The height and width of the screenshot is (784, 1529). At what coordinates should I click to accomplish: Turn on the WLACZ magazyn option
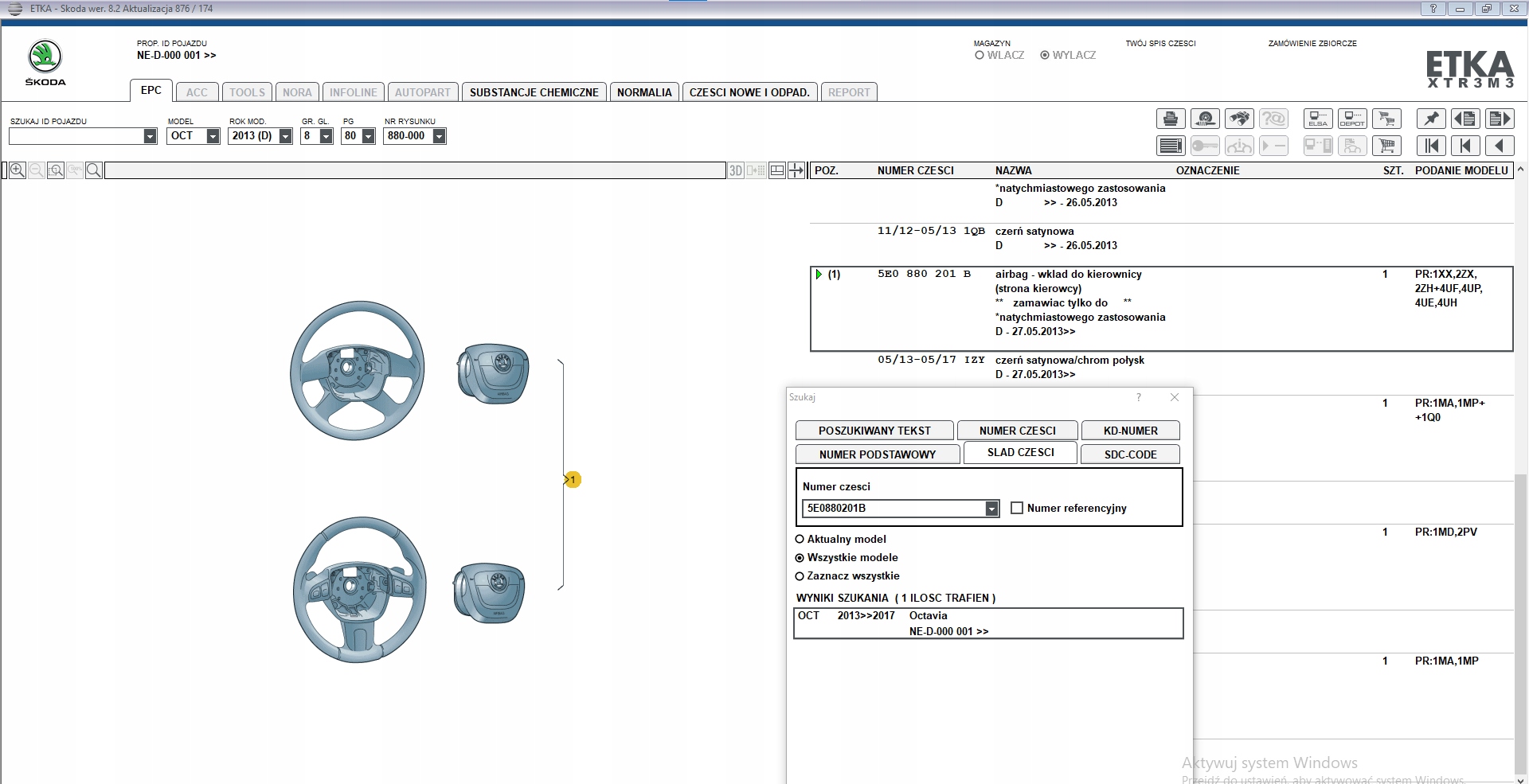[x=980, y=56]
